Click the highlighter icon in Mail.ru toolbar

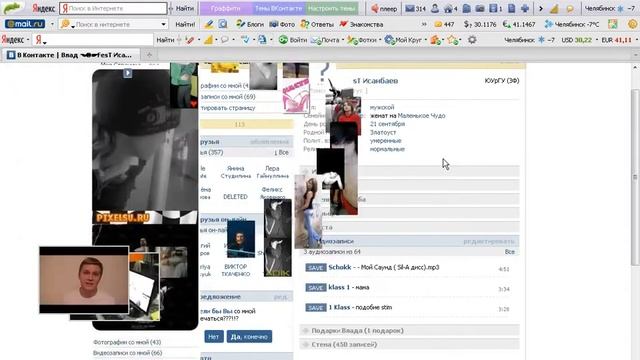(x=209, y=24)
